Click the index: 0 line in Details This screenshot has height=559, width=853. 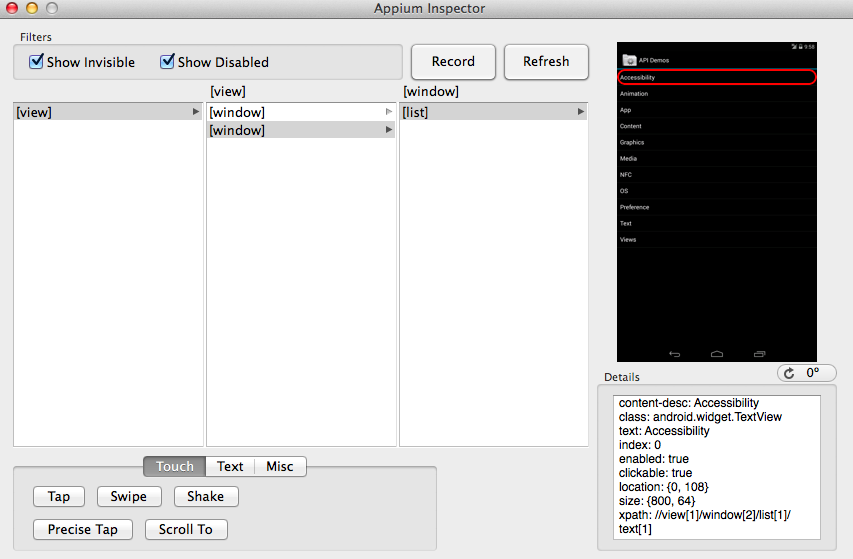[640, 445]
